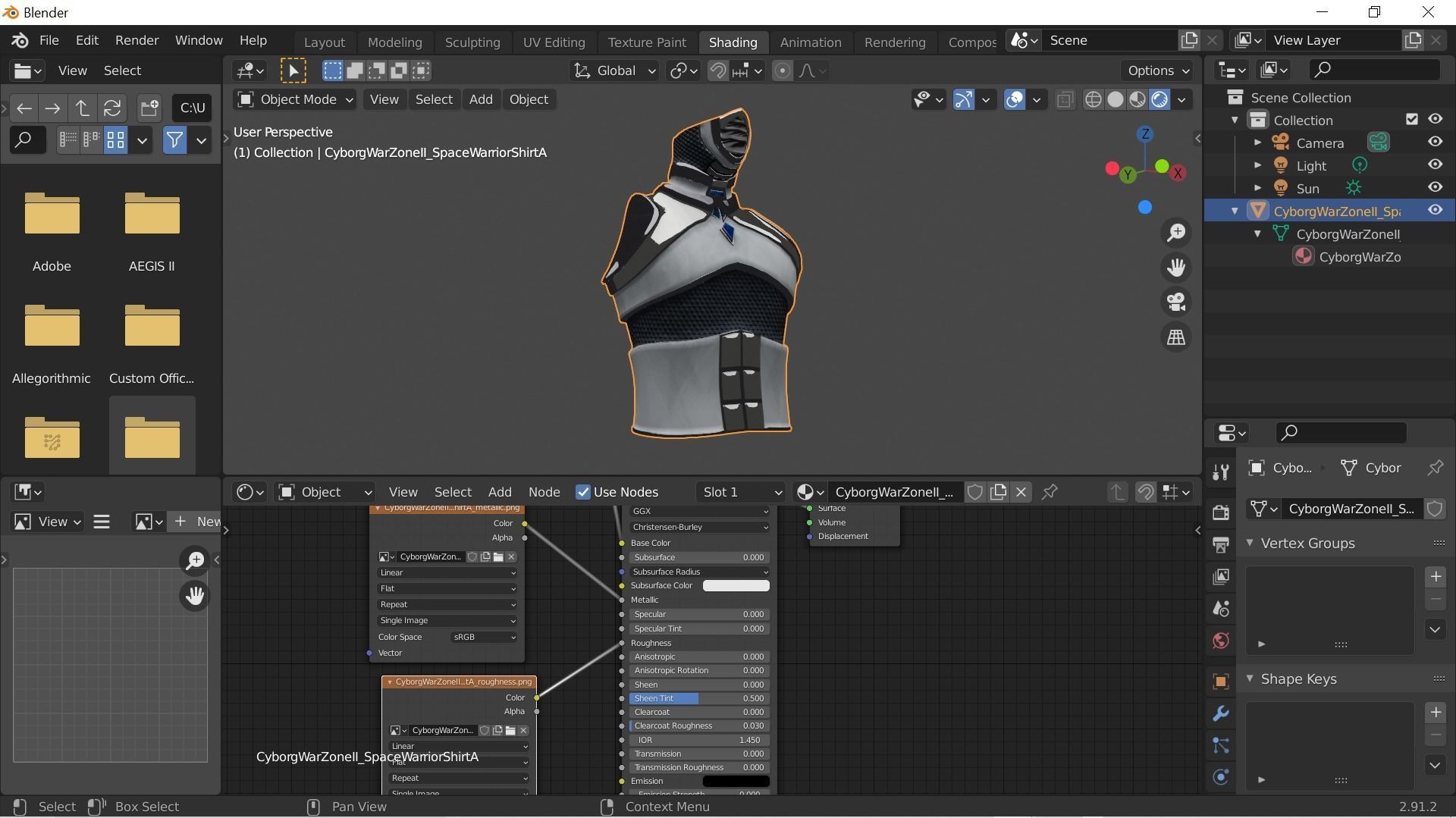Open the Options dropdown in viewport
1456x818 pixels.
[x=1157, y=71]
